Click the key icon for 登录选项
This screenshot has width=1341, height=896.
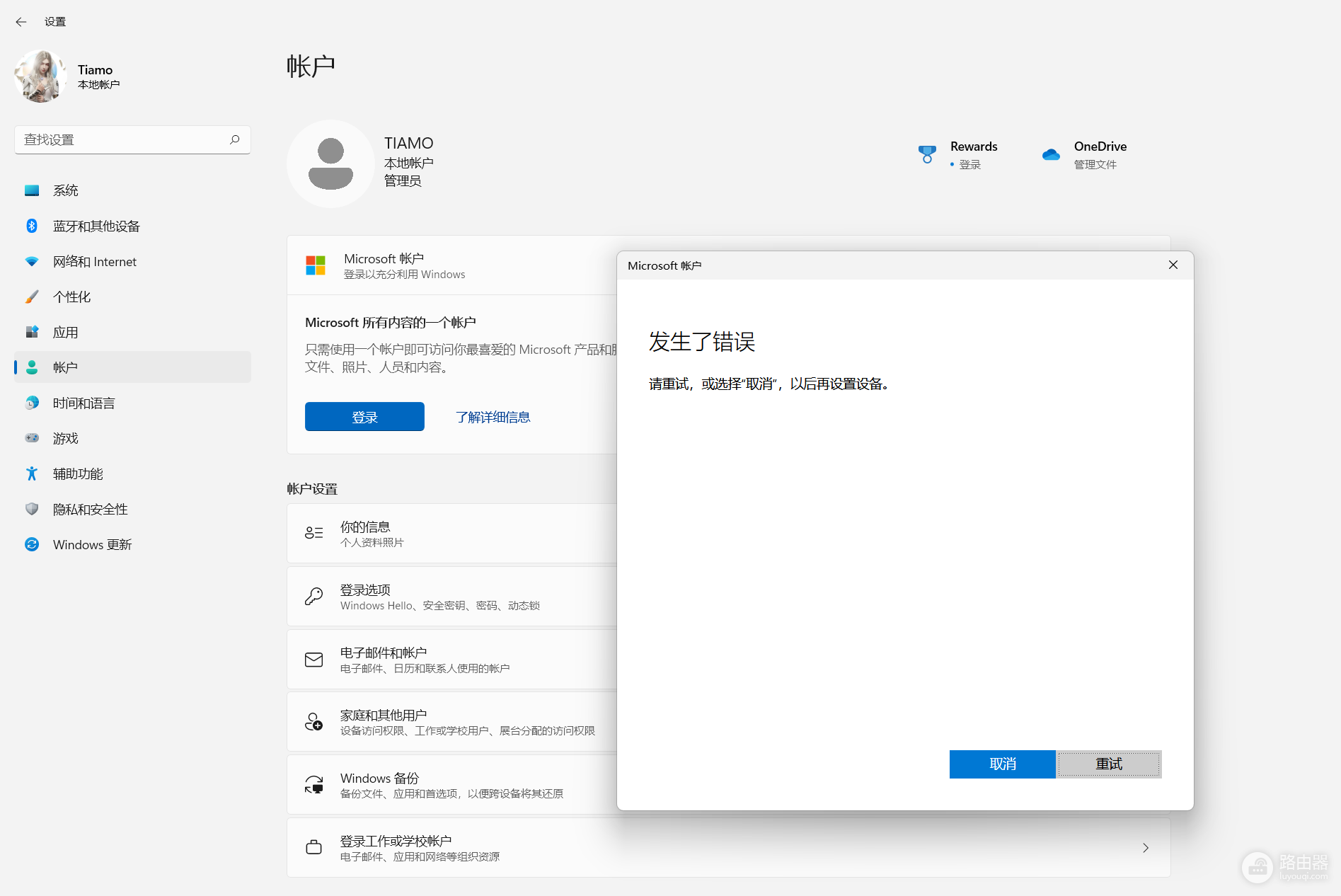(x=313, y=596)
